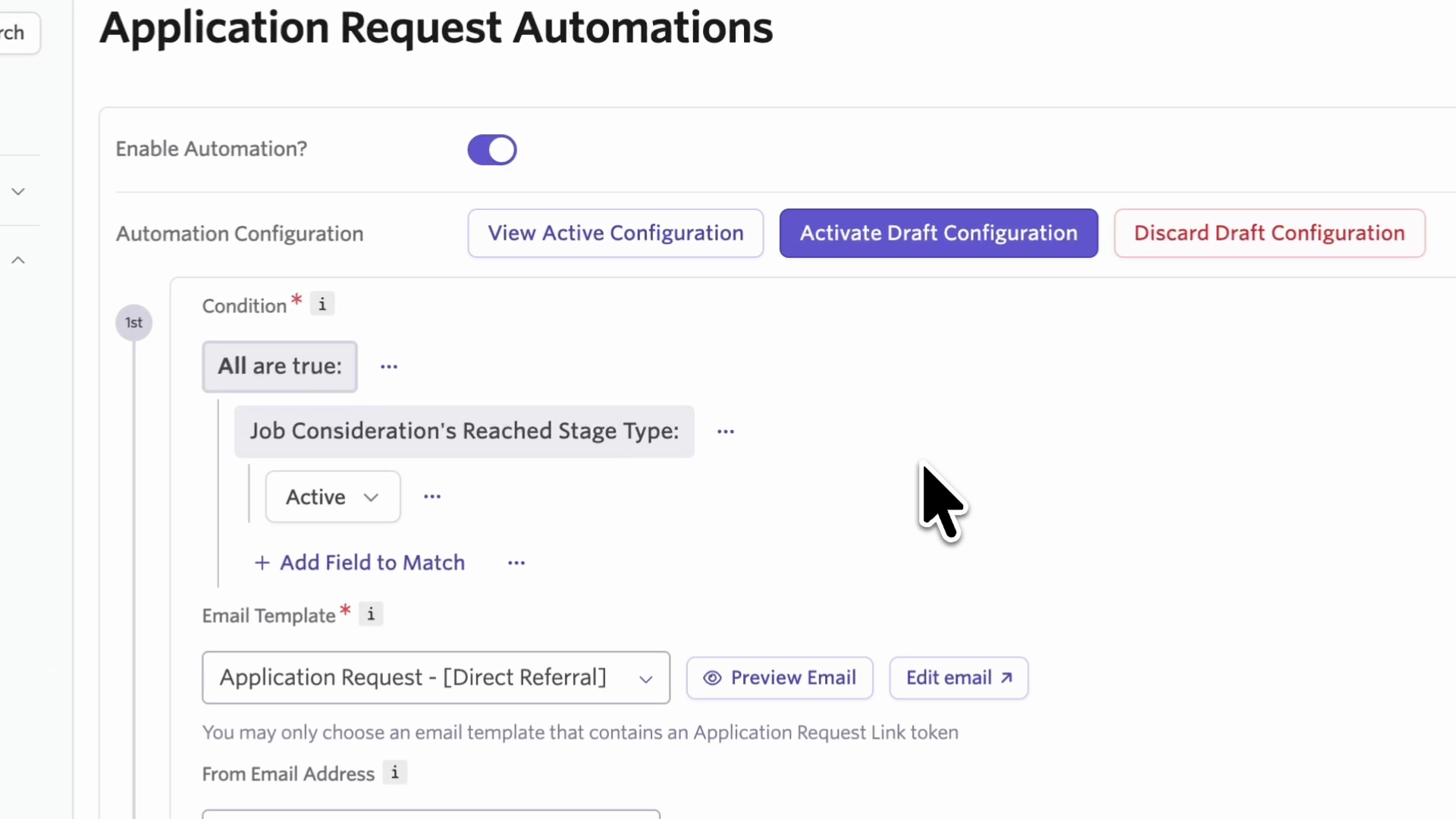Viewport: 1456px width, 819px height.
Task: Click the Email Template info icon
Action: click(x=371, y=614)
